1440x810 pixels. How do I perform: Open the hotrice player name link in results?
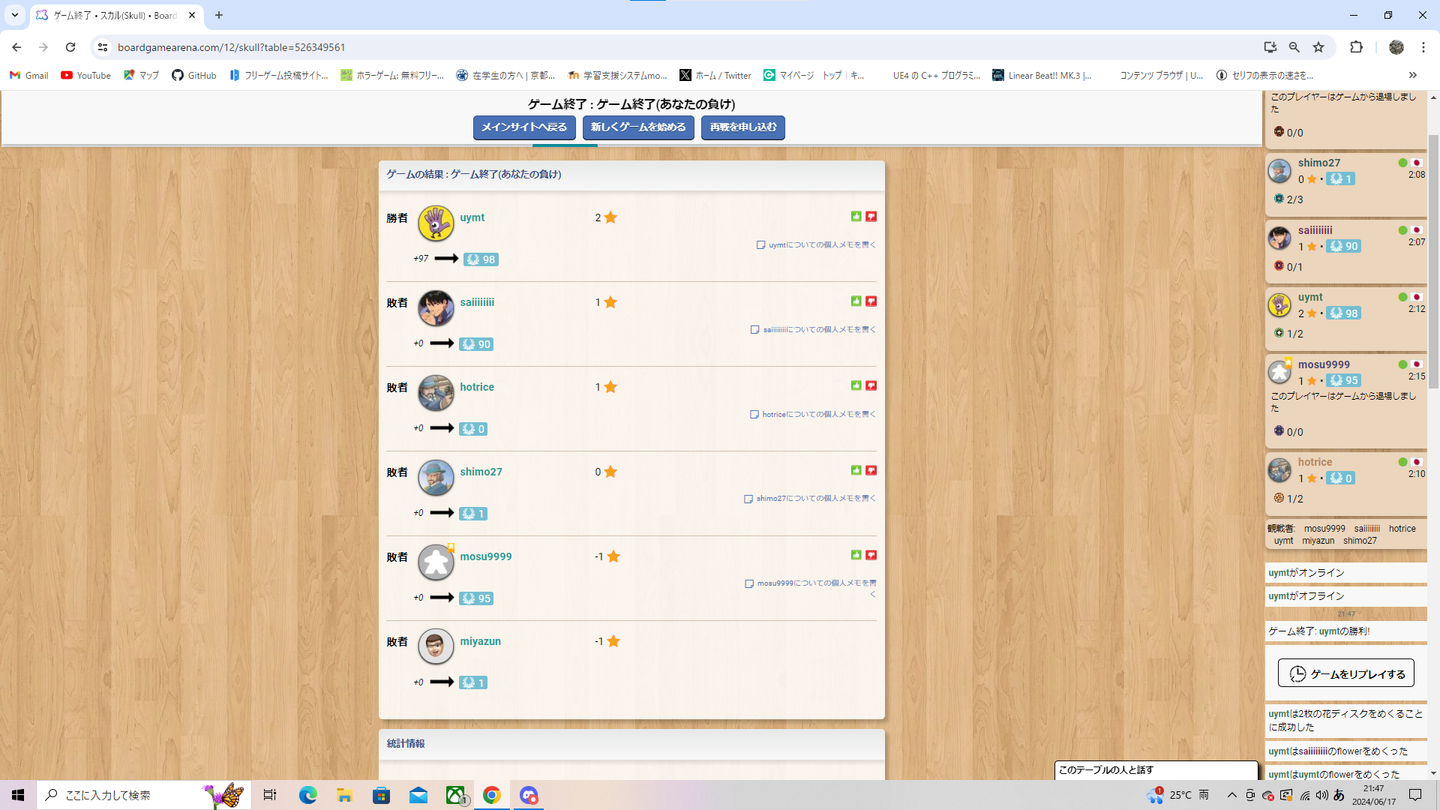(x=477, y=387)
